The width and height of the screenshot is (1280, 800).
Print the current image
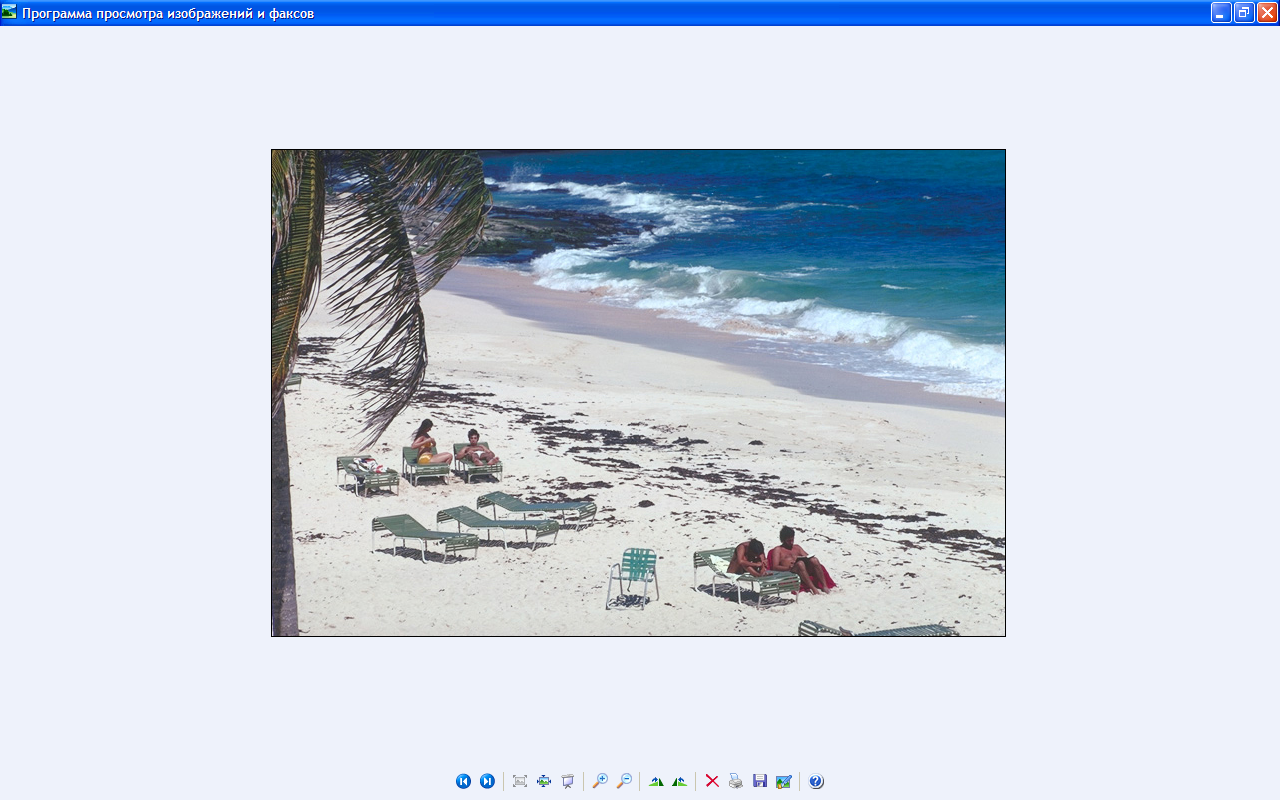[x=736, y=781]
